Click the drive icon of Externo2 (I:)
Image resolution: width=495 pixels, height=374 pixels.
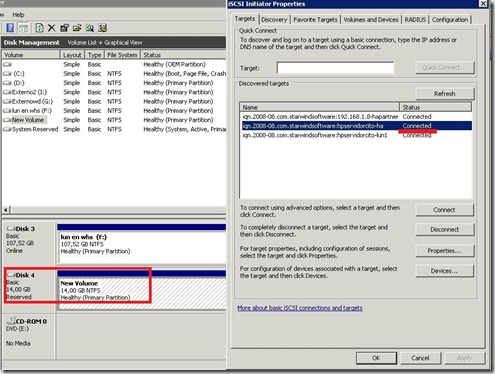7,92
